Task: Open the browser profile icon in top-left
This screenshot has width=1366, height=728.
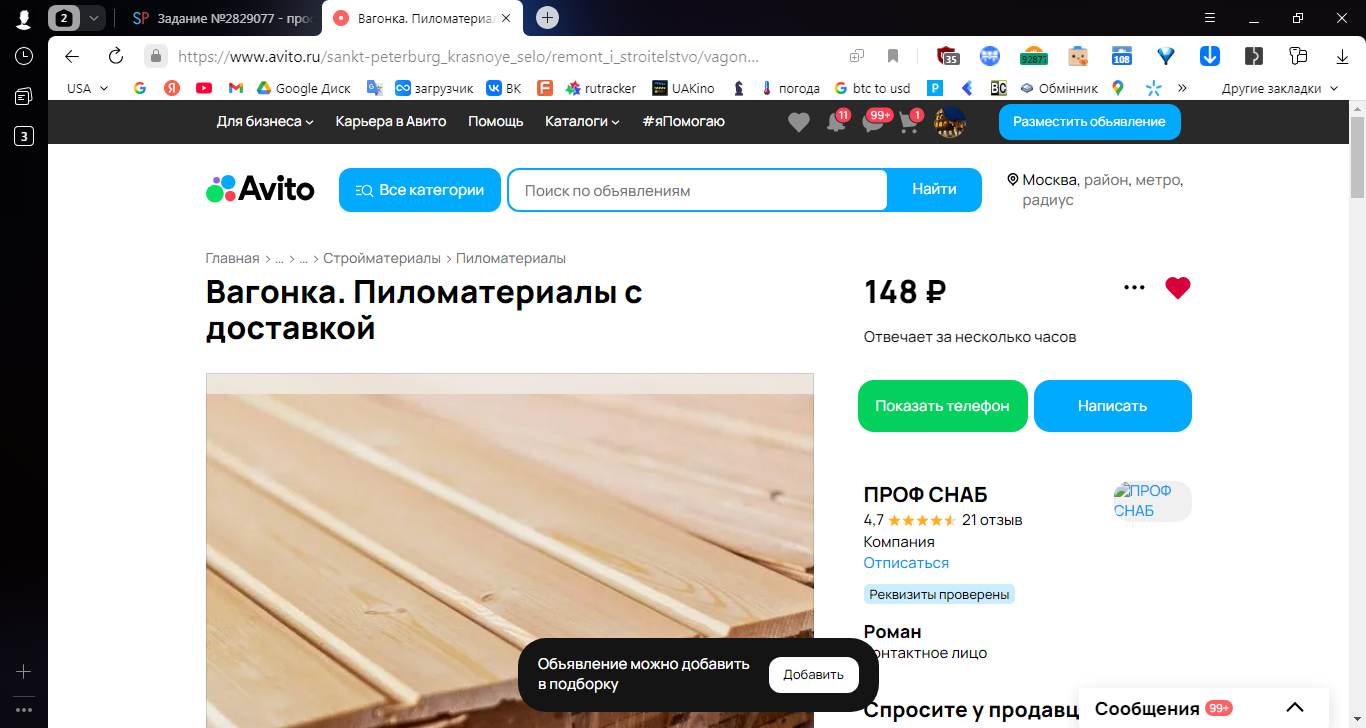Action: point(24,18)
